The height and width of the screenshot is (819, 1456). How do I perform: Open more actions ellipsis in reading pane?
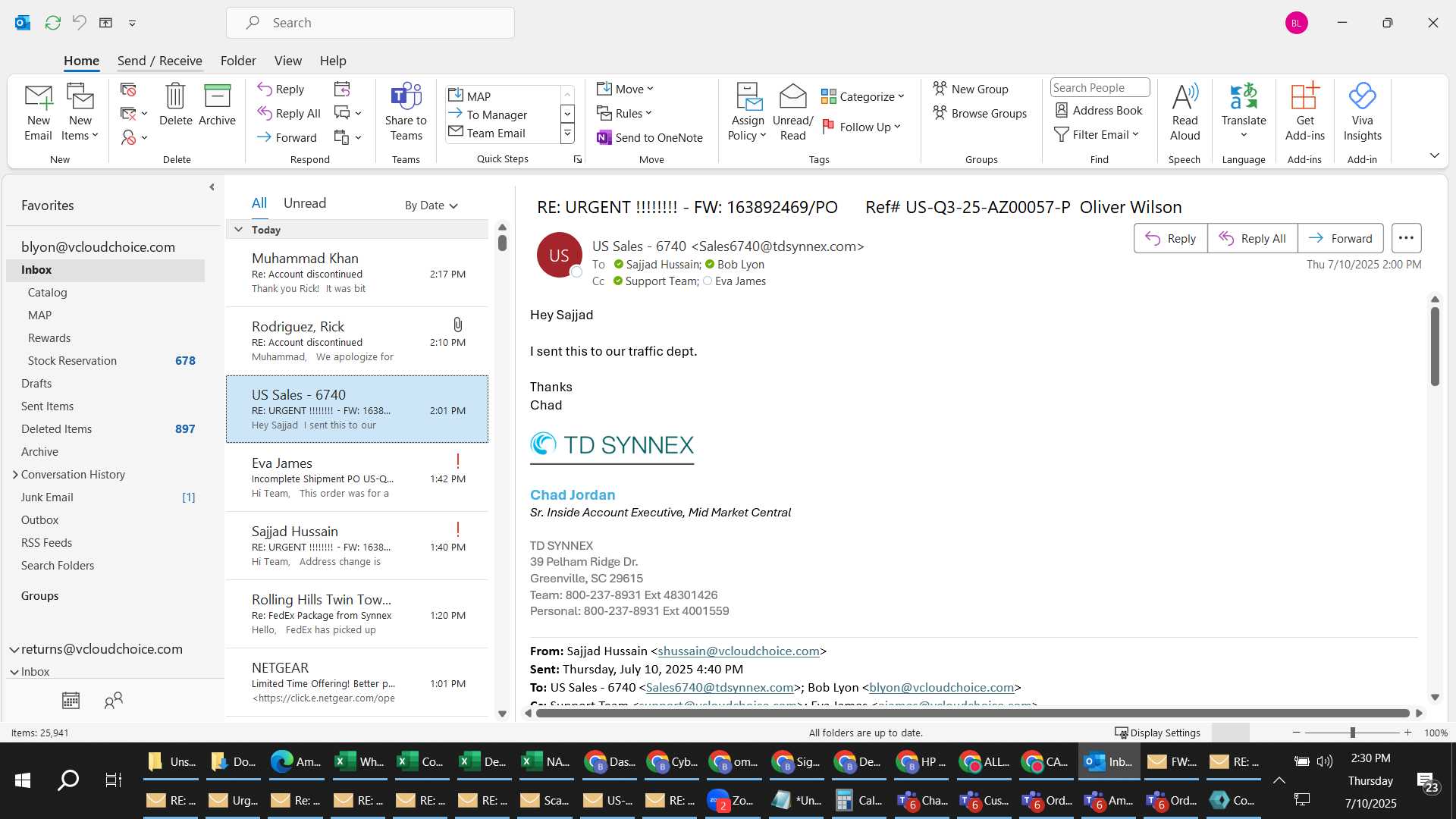(1406, 238)
